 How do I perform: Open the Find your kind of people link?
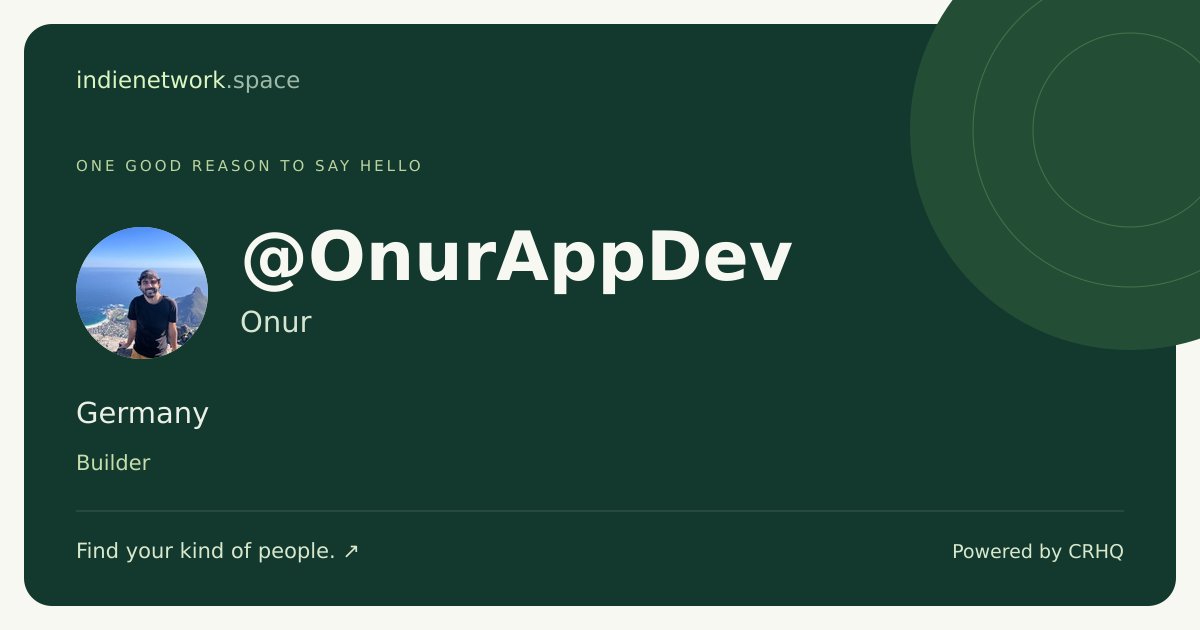coord(217,551)
